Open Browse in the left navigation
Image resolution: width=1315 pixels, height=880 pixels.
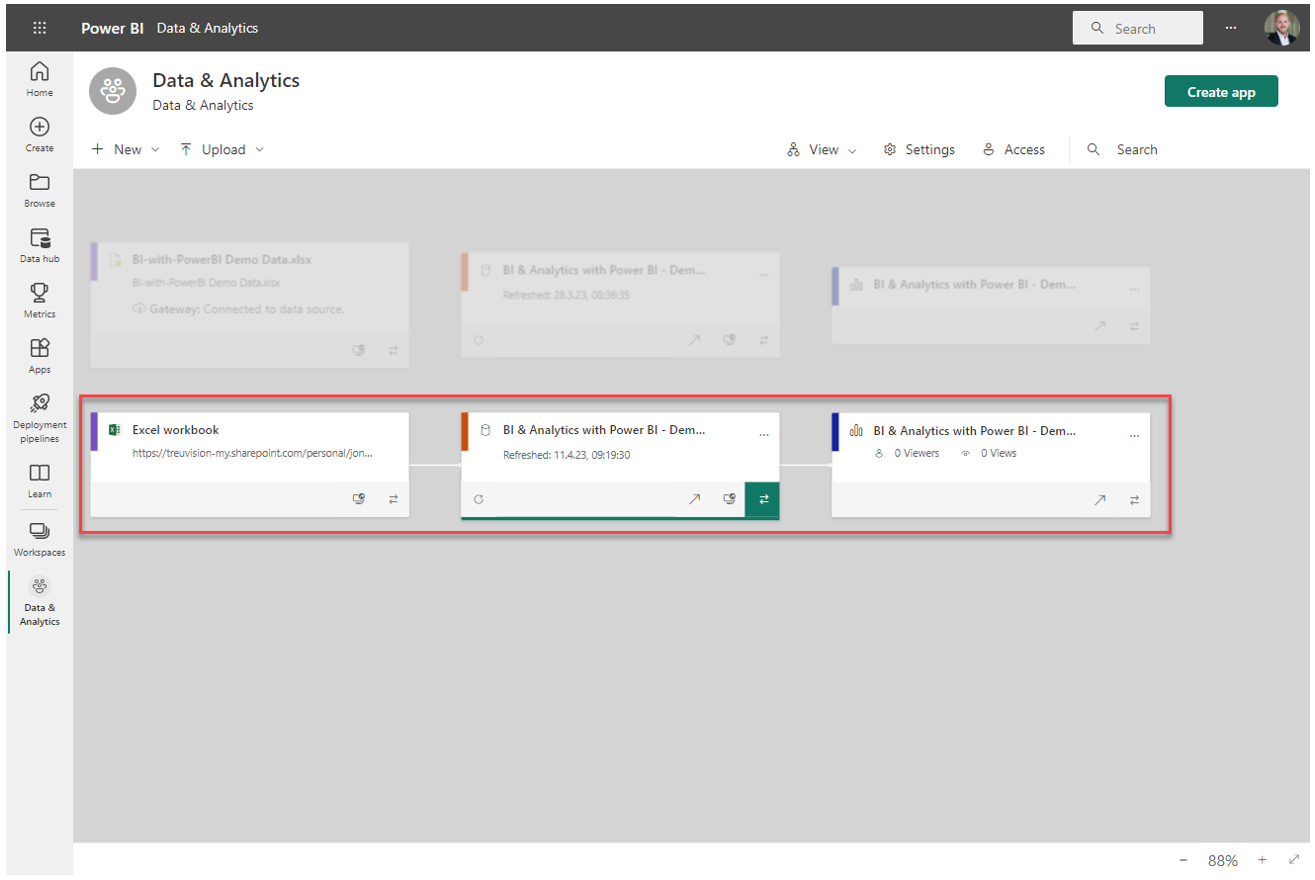(x=39, y=190)
